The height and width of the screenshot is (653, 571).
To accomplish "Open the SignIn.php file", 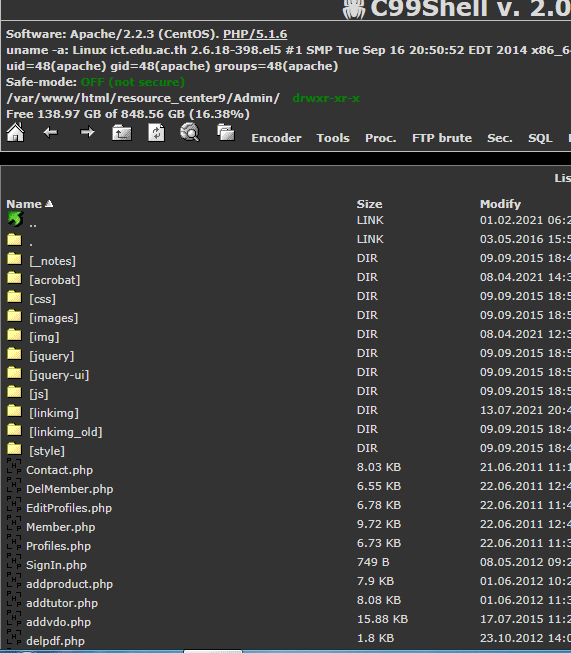I will (x=56, y=565).
